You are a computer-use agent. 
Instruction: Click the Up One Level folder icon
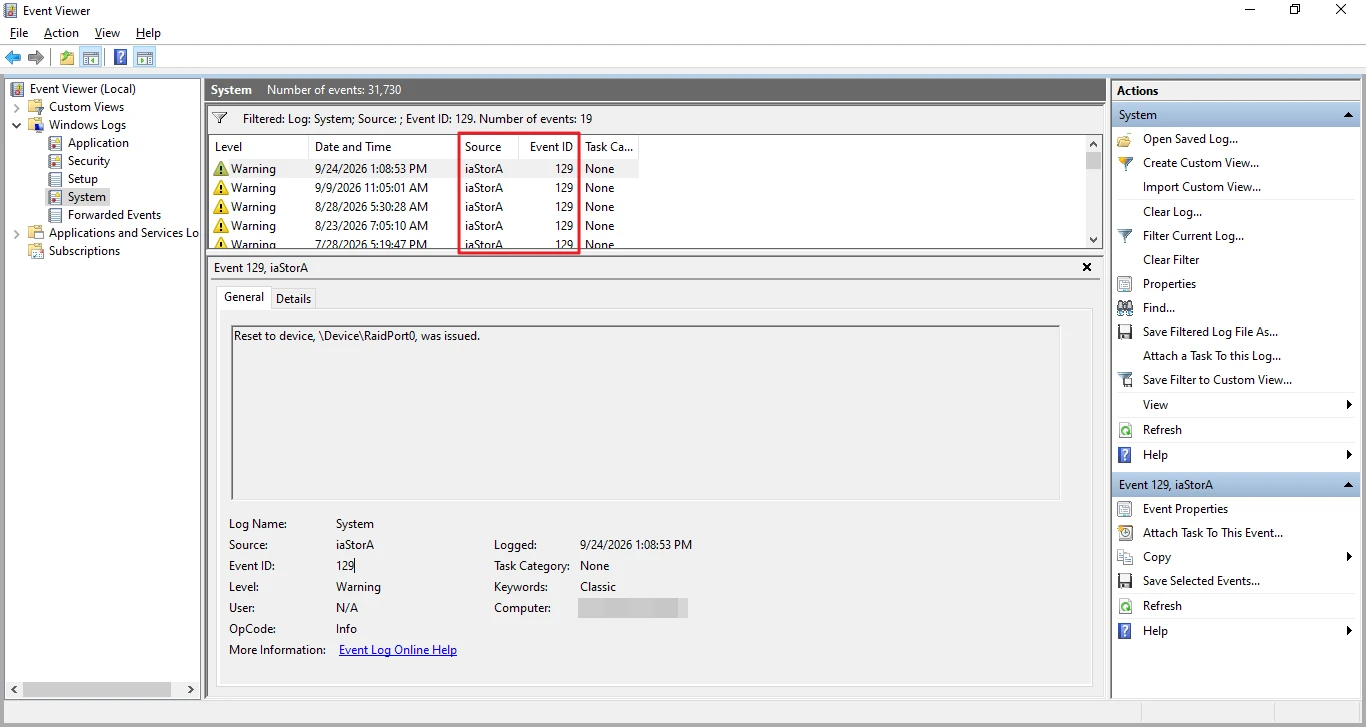click(67, 57)
